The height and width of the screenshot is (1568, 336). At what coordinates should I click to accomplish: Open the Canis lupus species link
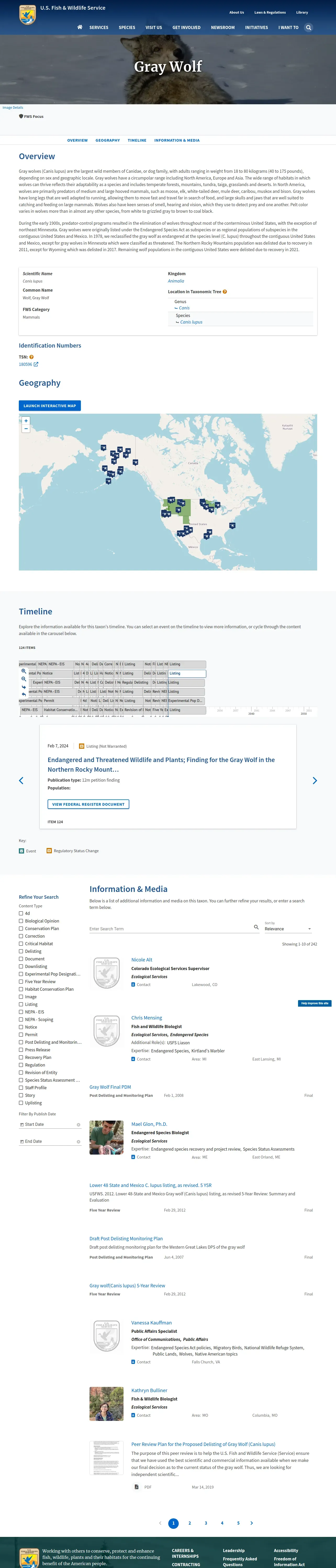(x=192, y=322)
